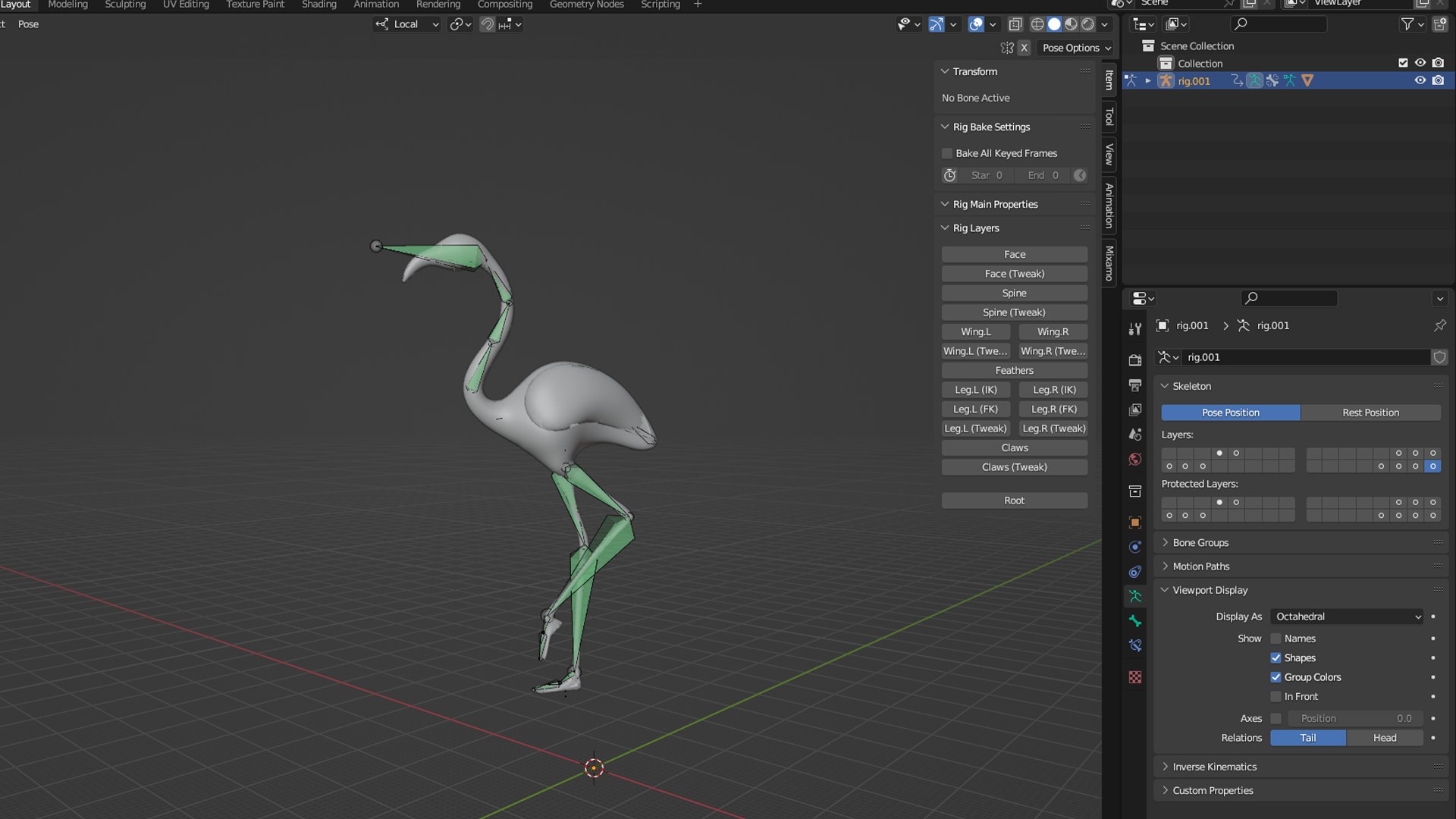Image resolution: width=1456 pixels, height=819 pixels.
Task: Uncheck the Shapes checkbox
Action: (x=1276, y=657)
